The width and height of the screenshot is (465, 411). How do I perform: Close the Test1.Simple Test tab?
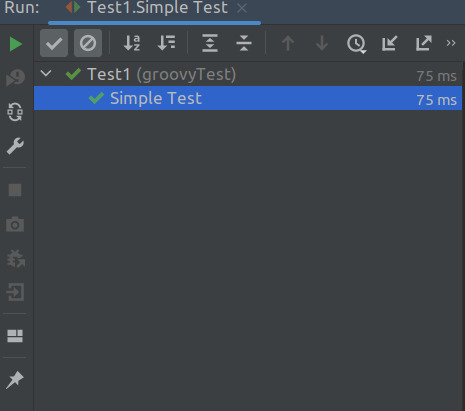pos(242,8)
